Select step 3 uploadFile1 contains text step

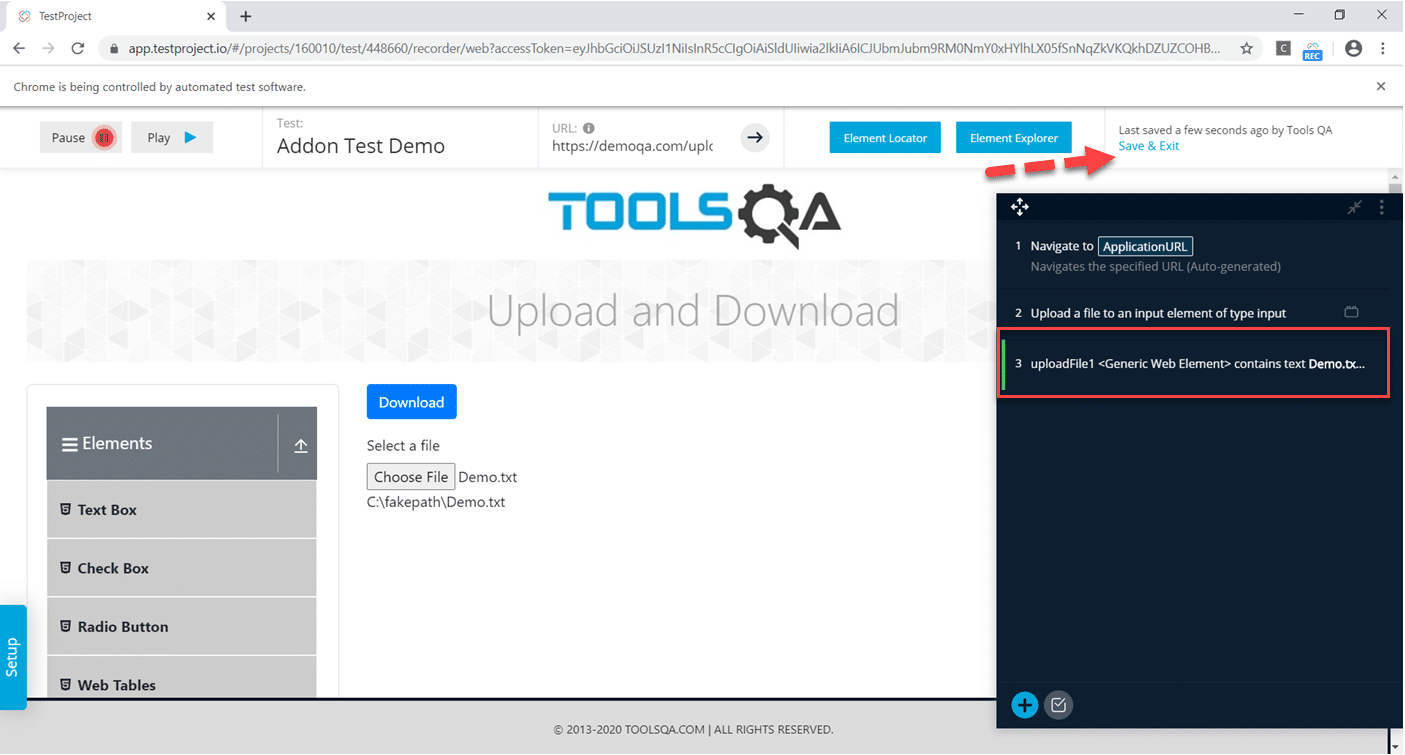pos(1195,363)
